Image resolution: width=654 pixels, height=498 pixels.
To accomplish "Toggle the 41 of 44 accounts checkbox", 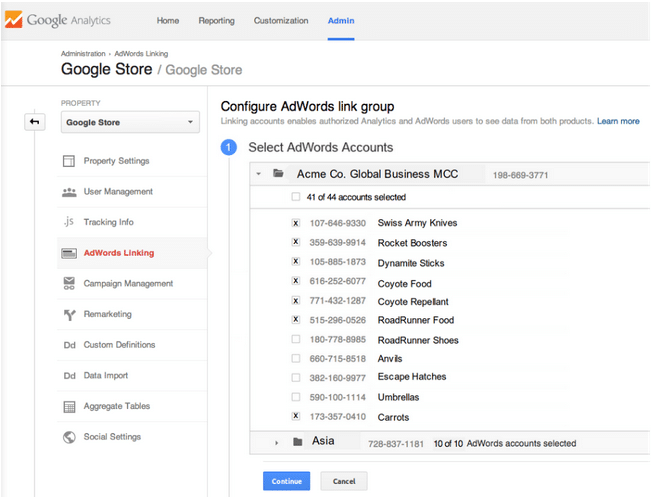I will 296,196.
